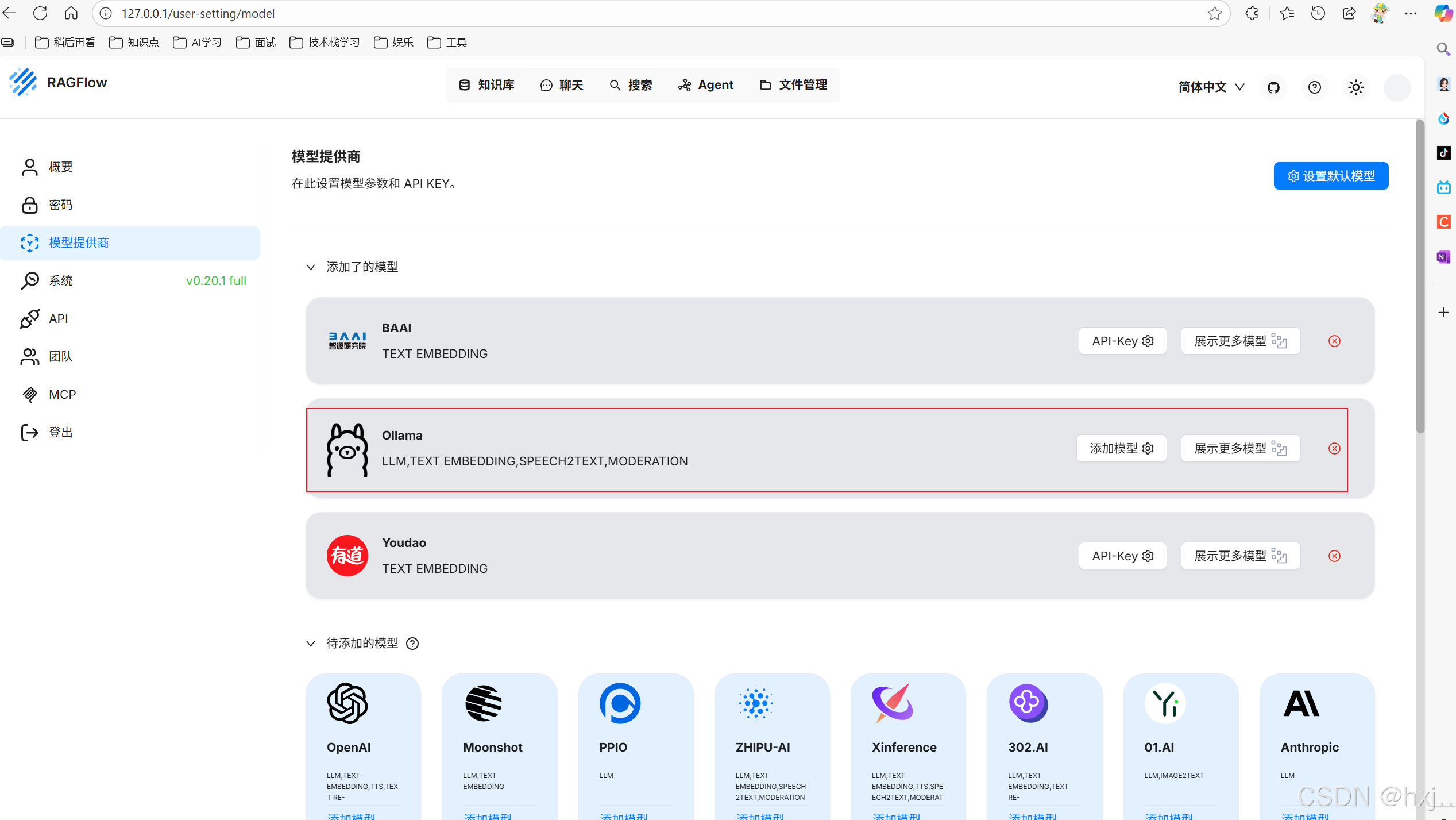Screen dimensions: 1456x820
Task: Toggle the light/dark theme sun icon
Action: pyautogui.click(x=1356, y=87)
